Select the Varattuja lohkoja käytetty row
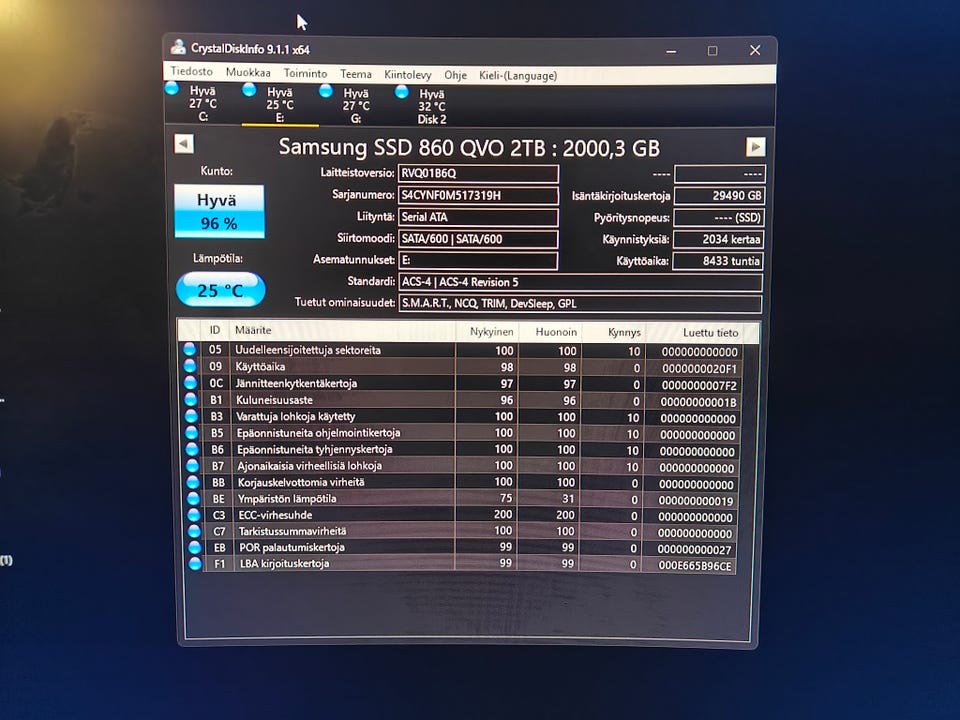This screenshot has width=960, height=720. click(x=462, y=416)
